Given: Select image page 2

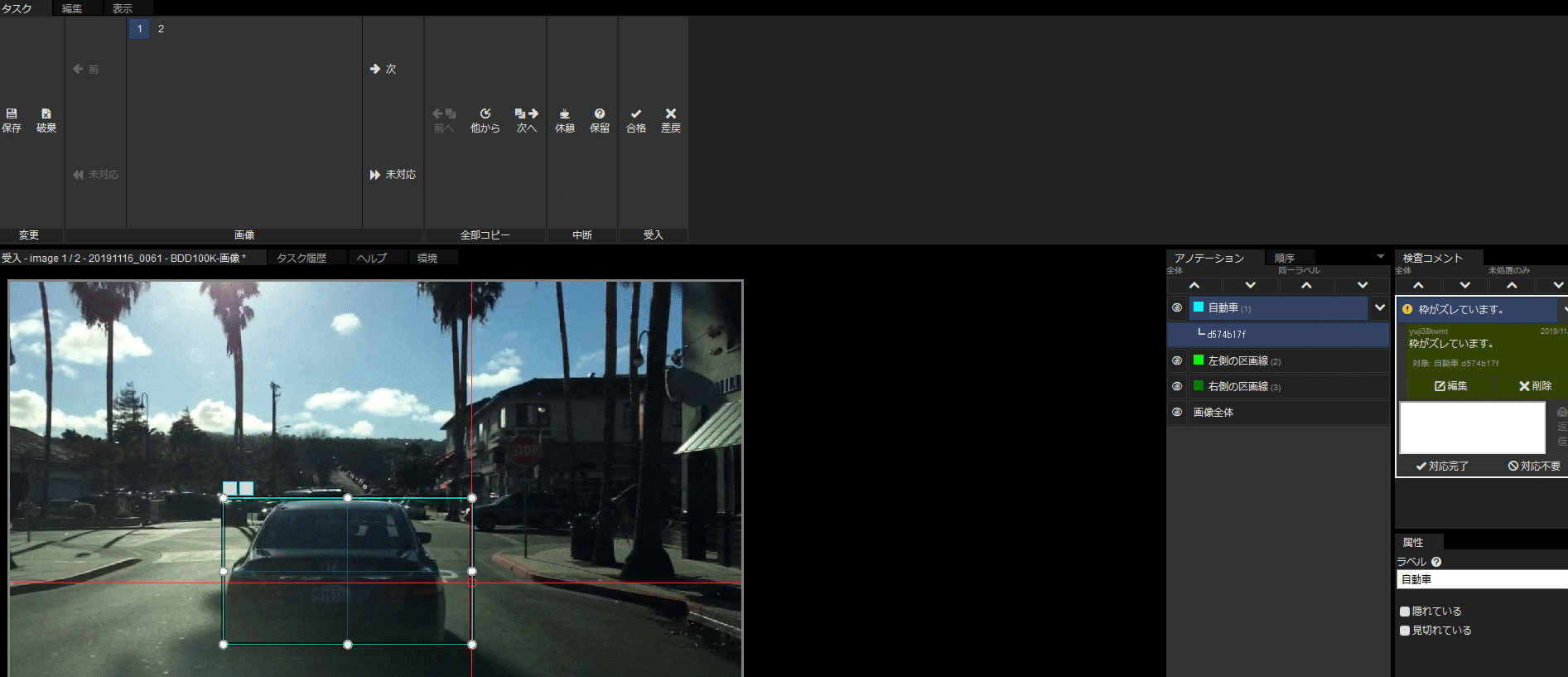Looking at the screenshot, I should click(161, 29).
